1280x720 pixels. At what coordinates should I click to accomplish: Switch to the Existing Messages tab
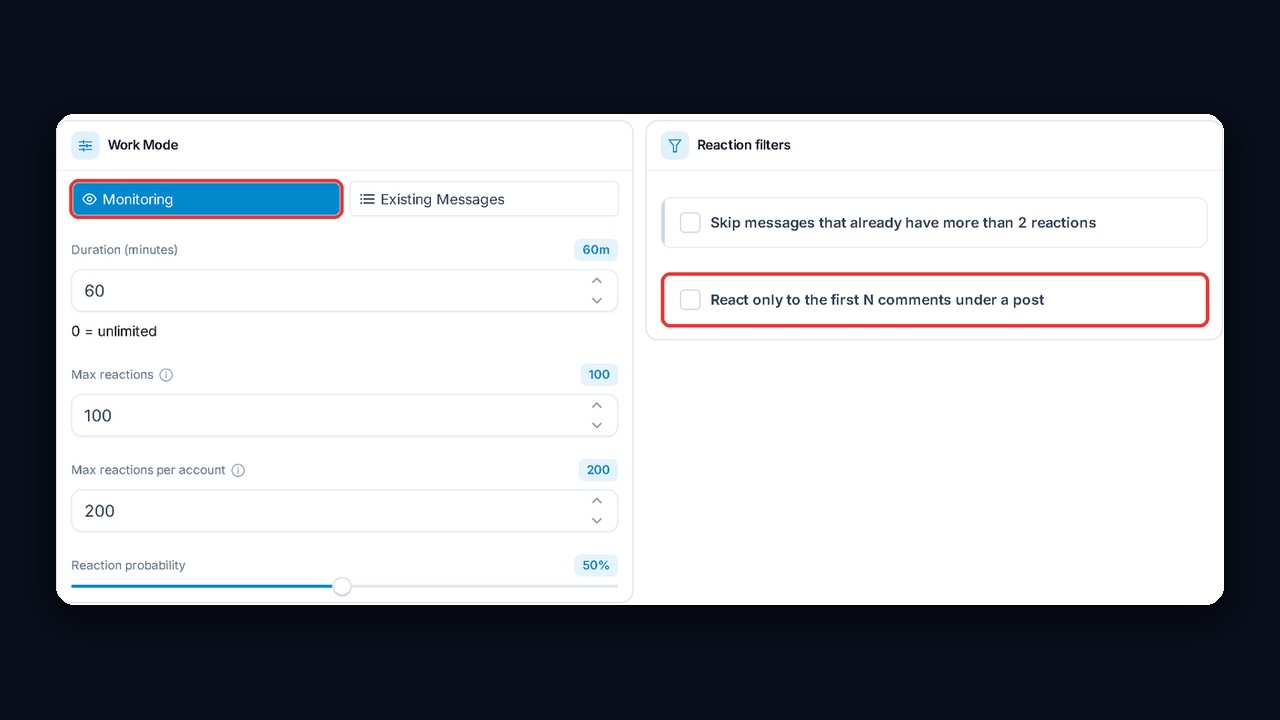[x=484, y=199]
